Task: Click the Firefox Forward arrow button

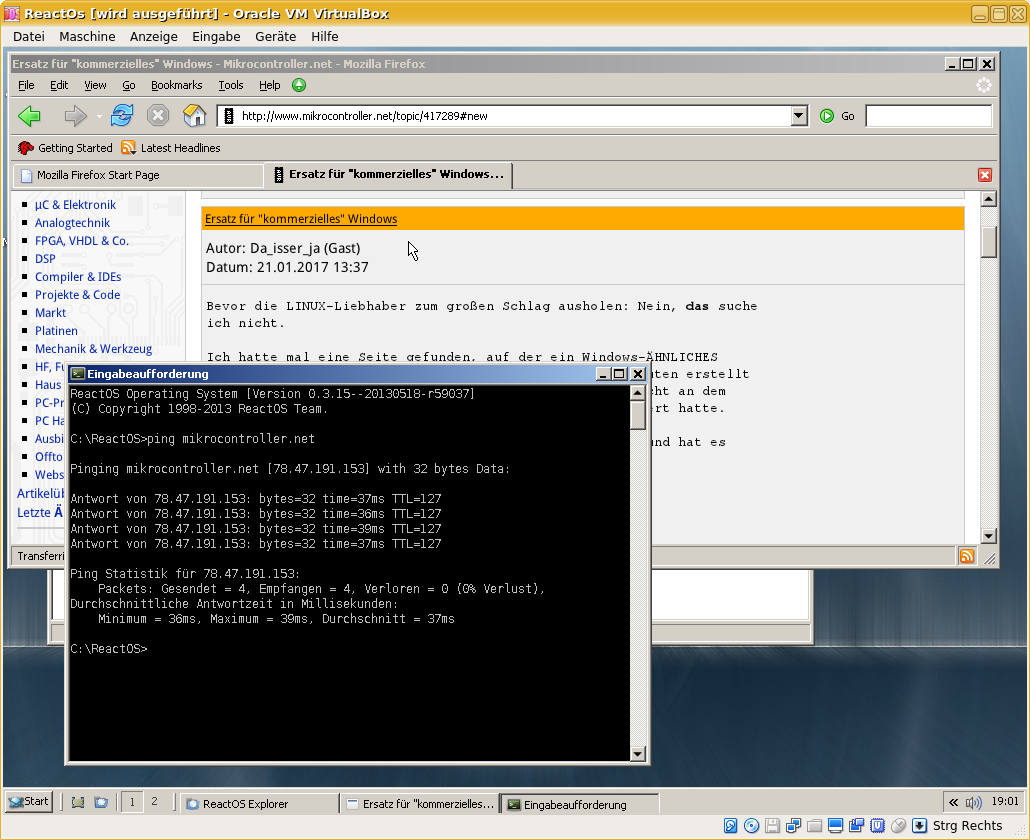Action: (76, 116)
